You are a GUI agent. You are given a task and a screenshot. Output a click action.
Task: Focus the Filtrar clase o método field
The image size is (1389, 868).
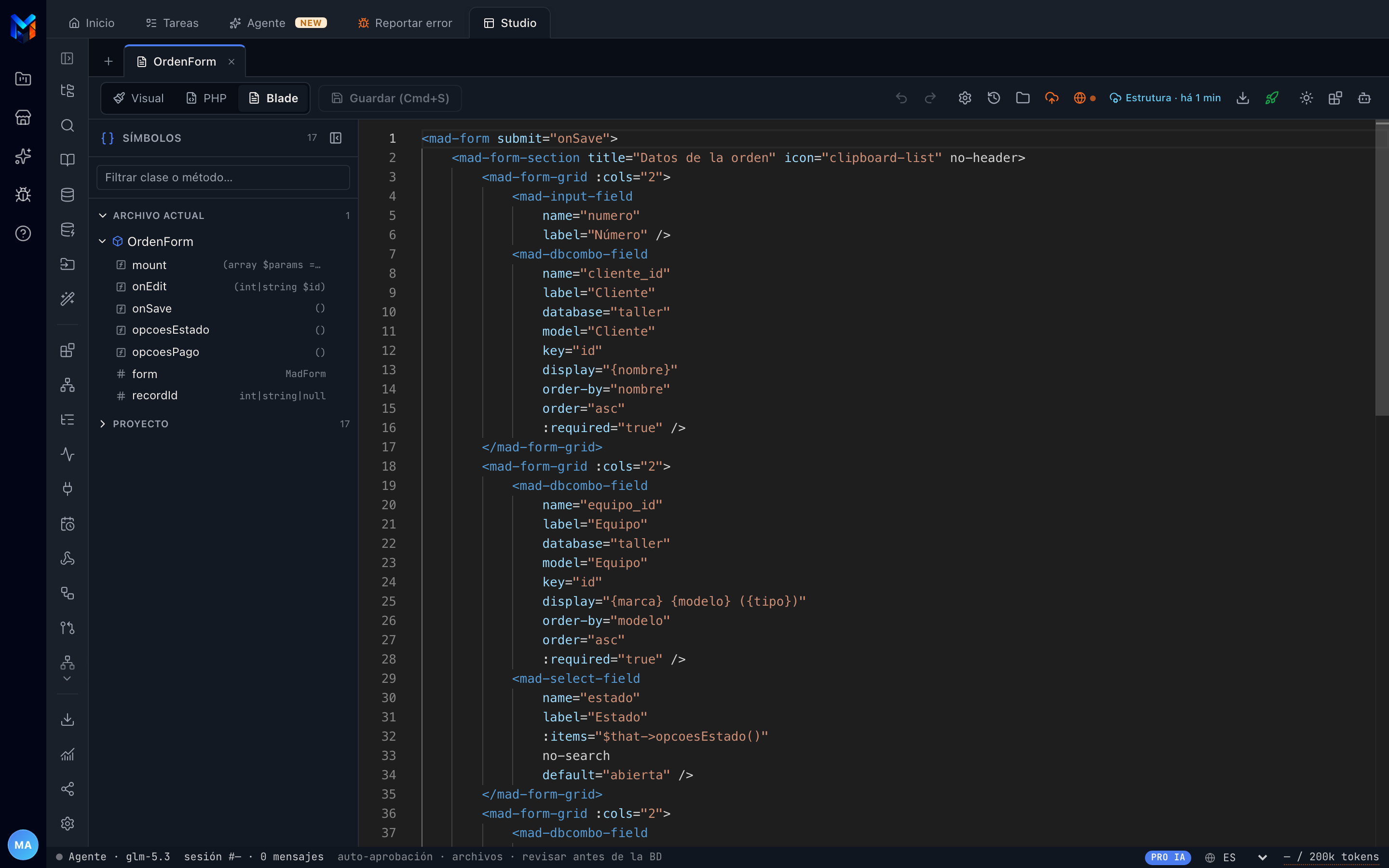[x=223, y=177]
